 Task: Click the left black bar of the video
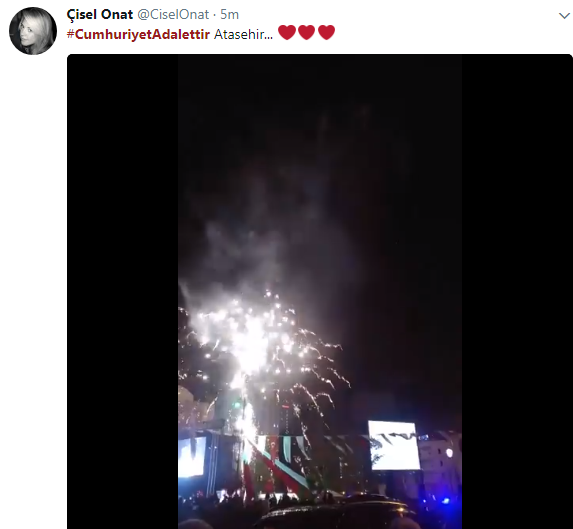122,292
